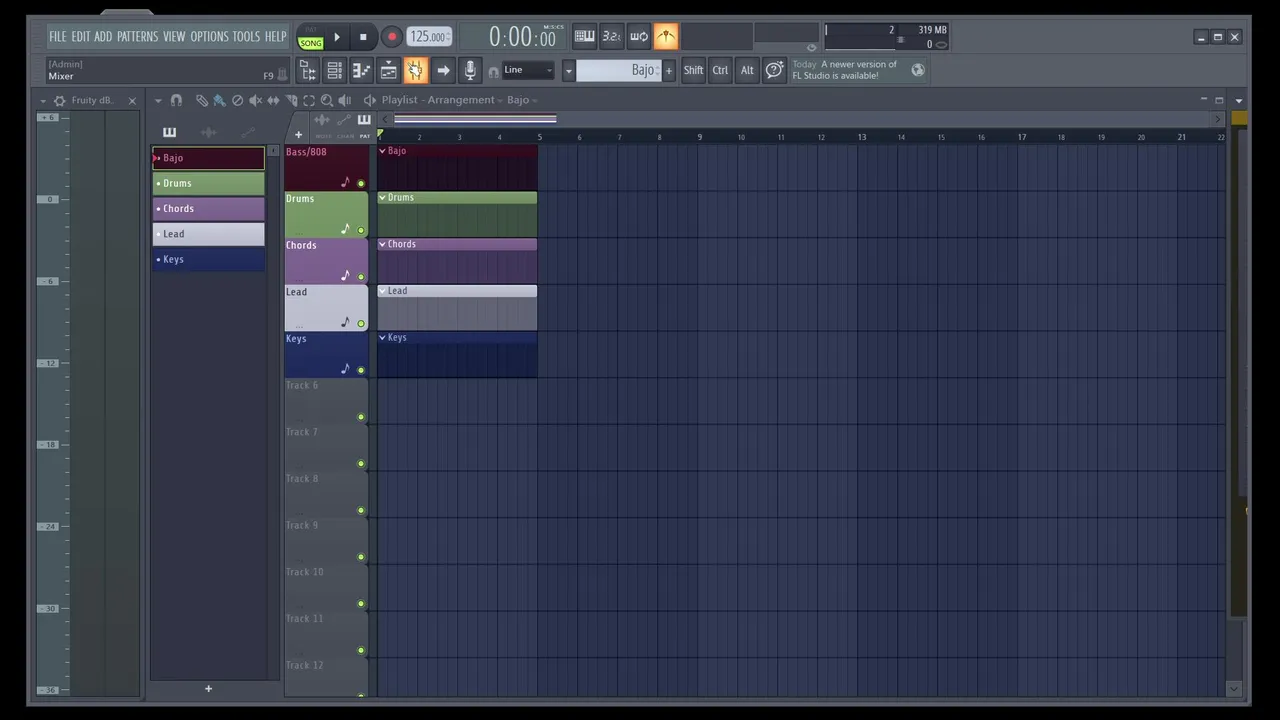Open the Channel rack icon
The image size is (1280, 720).
(x=335, y=70)
